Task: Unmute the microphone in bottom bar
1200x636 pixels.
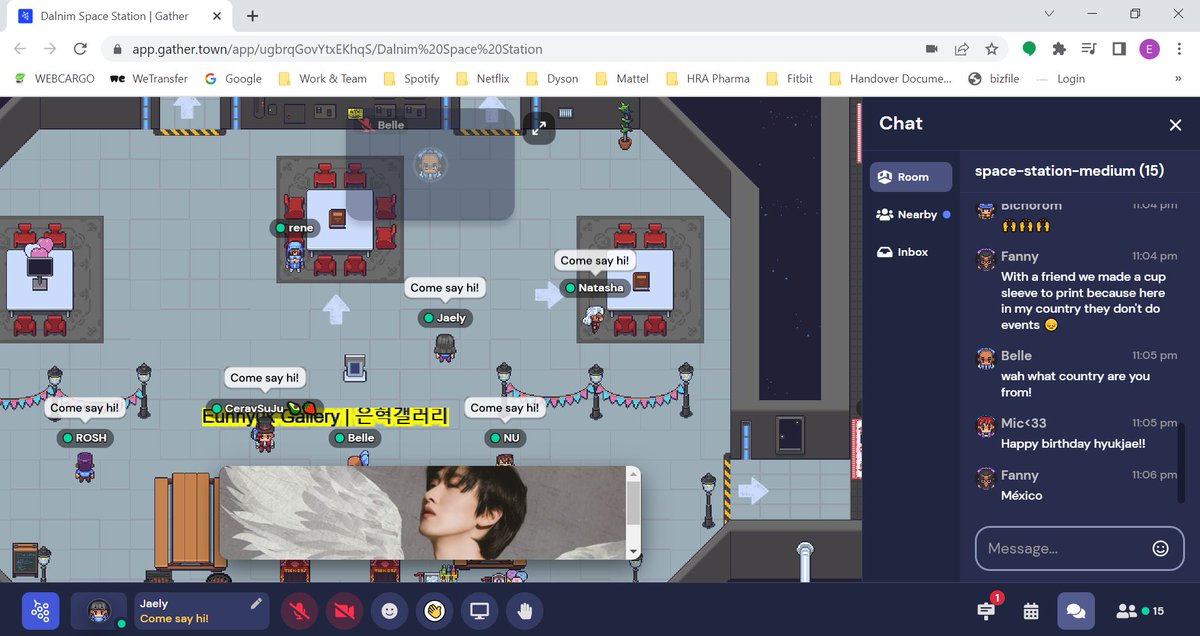Action: point(299,611)
